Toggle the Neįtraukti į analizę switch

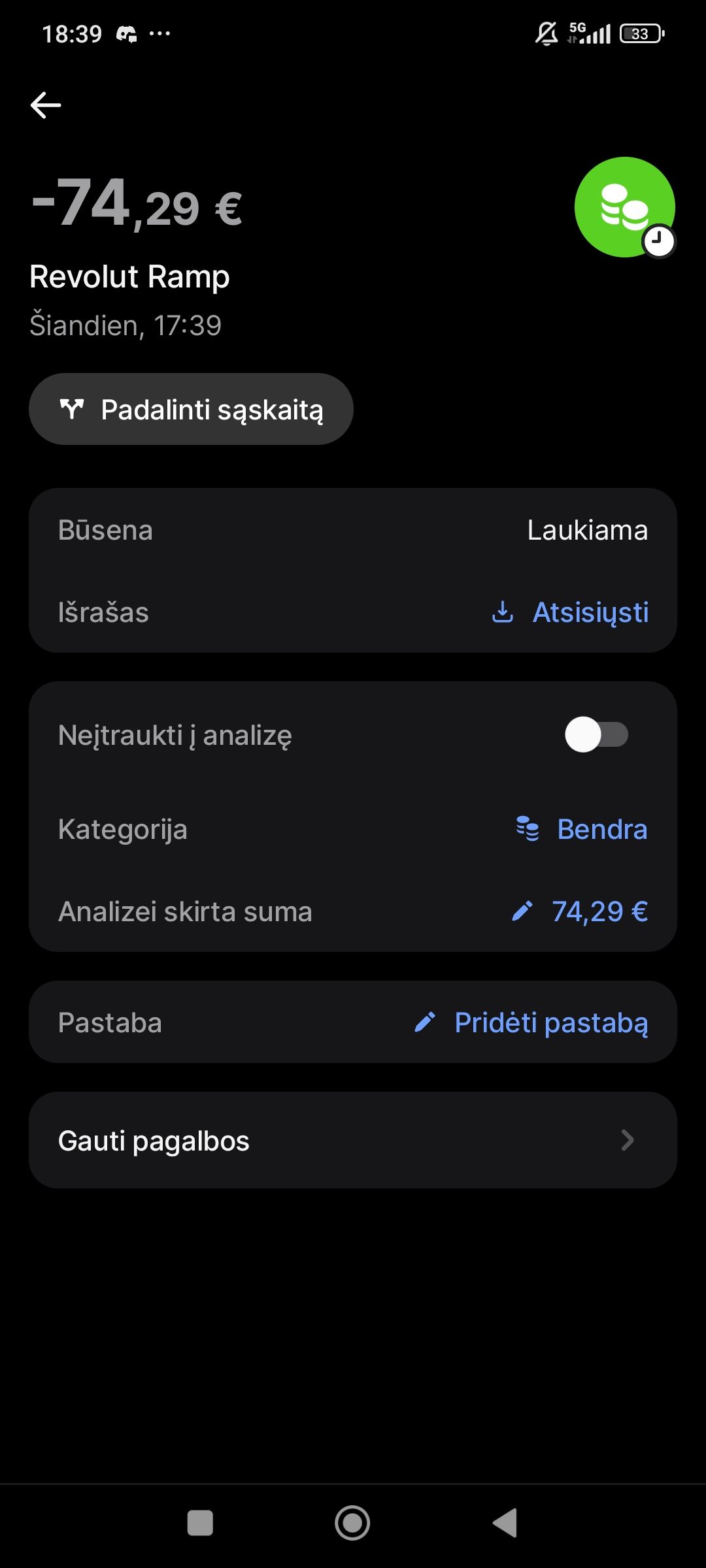[x=596, y=735]
